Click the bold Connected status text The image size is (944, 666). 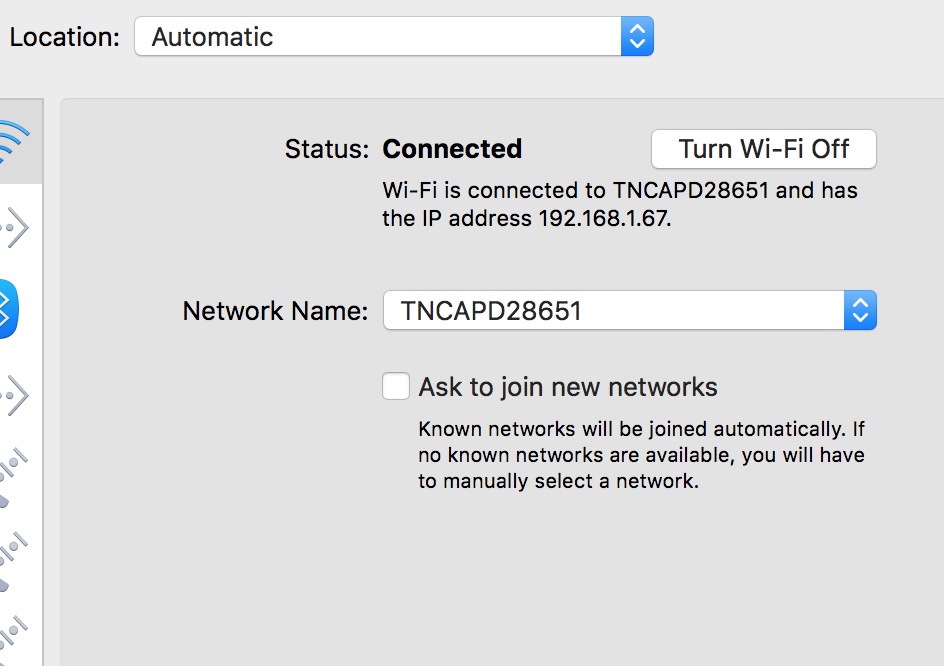[x=452, y=149]
